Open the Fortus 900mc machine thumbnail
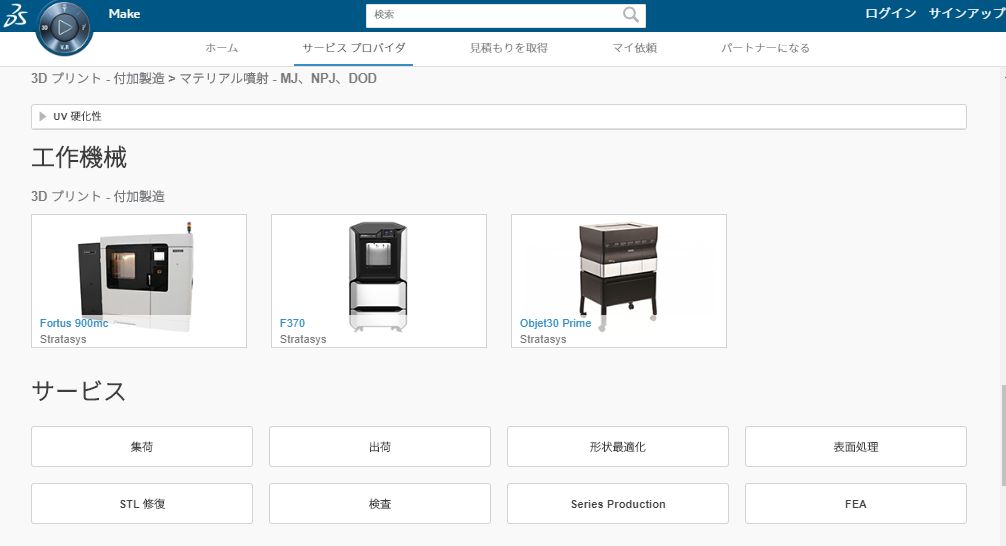 point(139,281)
